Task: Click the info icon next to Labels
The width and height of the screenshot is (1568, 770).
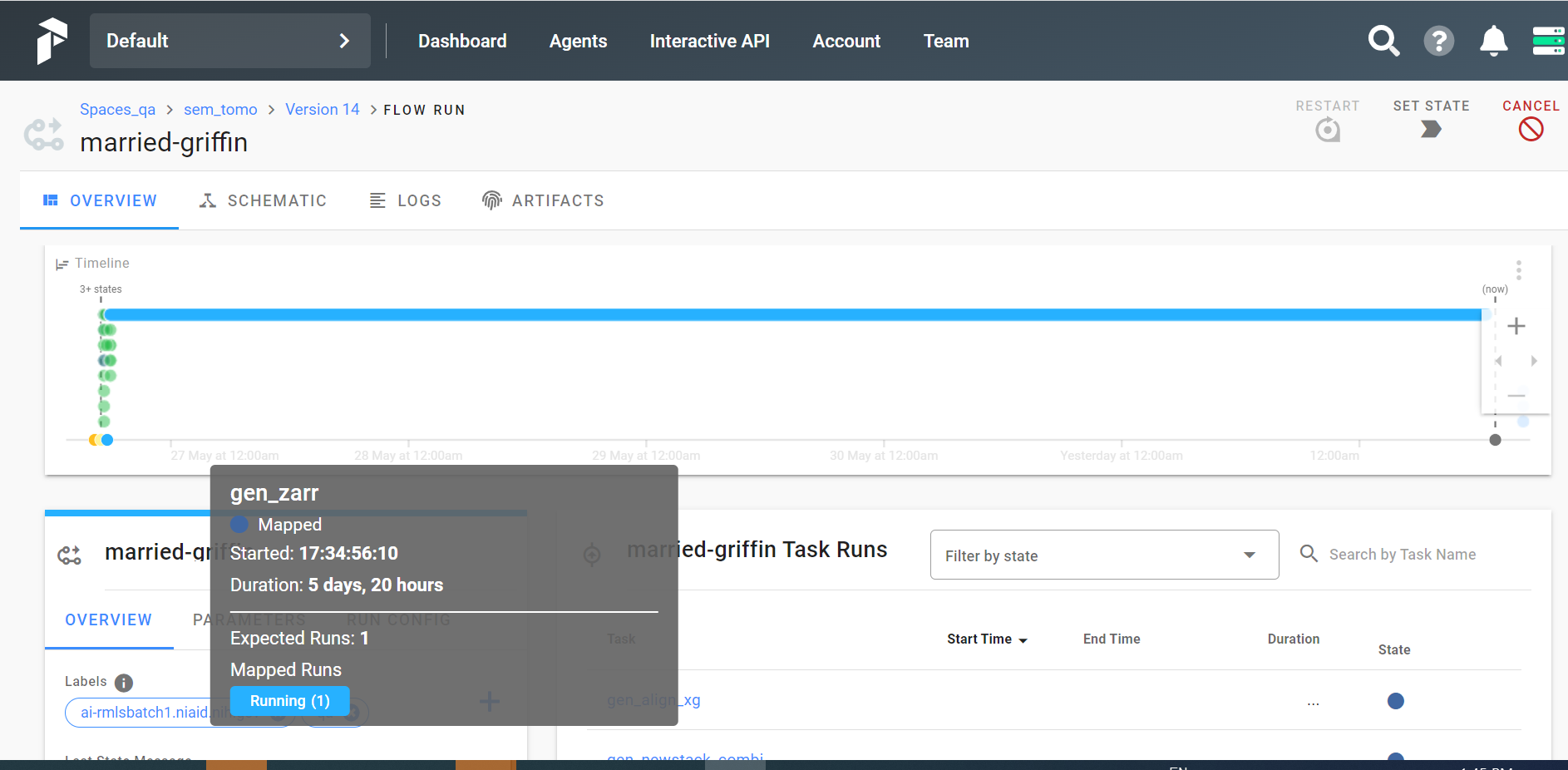Action: 123,683
